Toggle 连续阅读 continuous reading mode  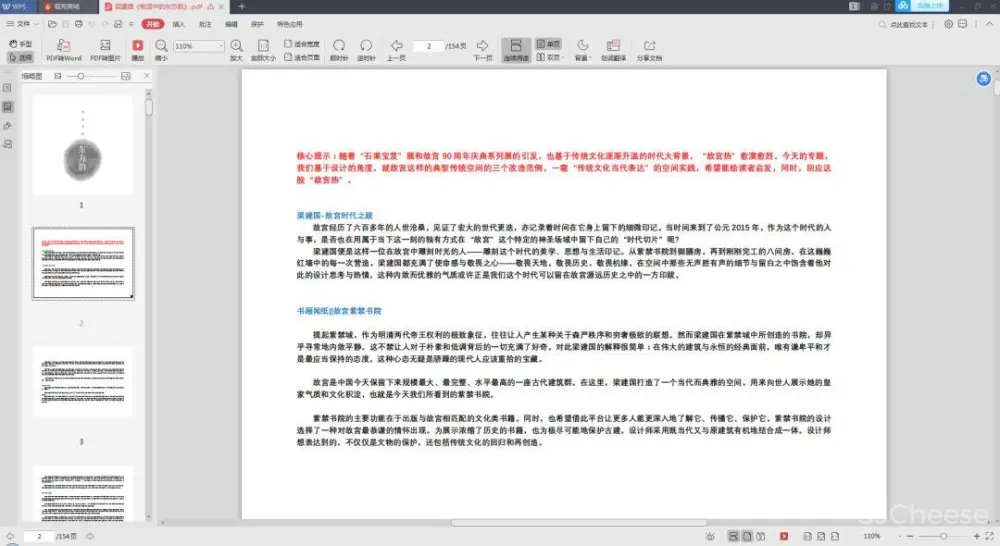click(515, 49)
